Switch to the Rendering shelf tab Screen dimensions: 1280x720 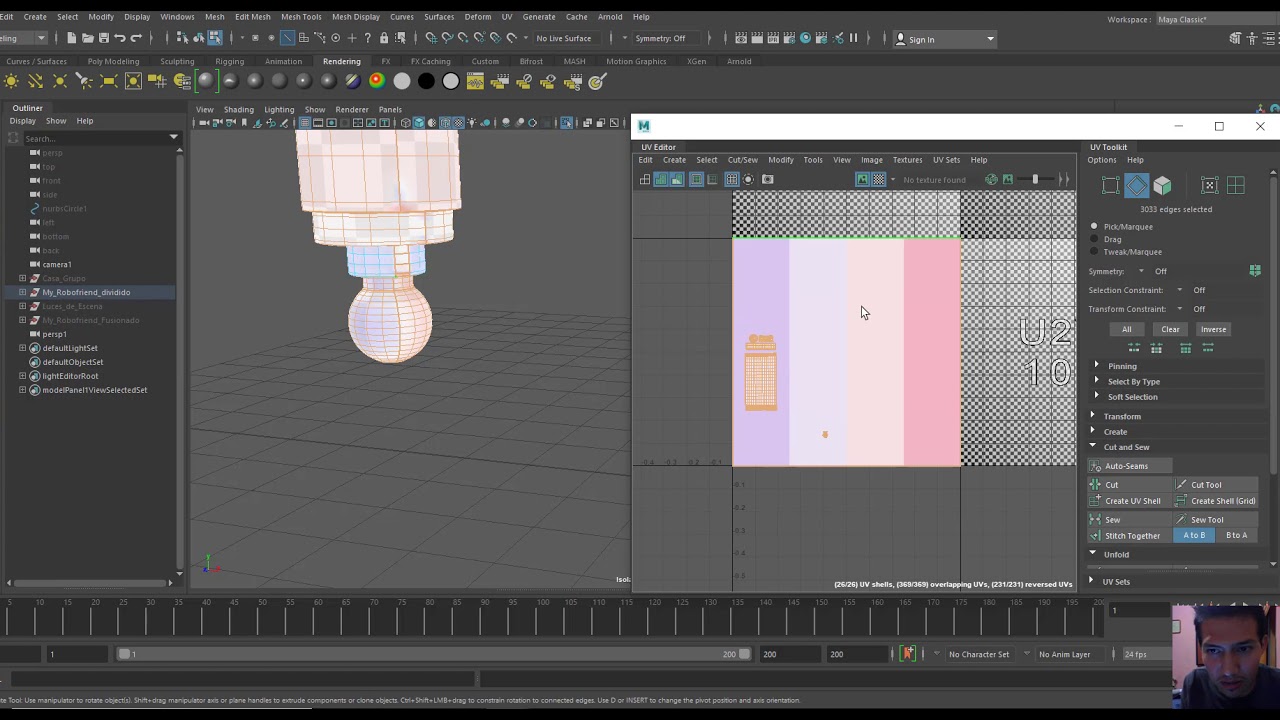[x=341, y=61]
